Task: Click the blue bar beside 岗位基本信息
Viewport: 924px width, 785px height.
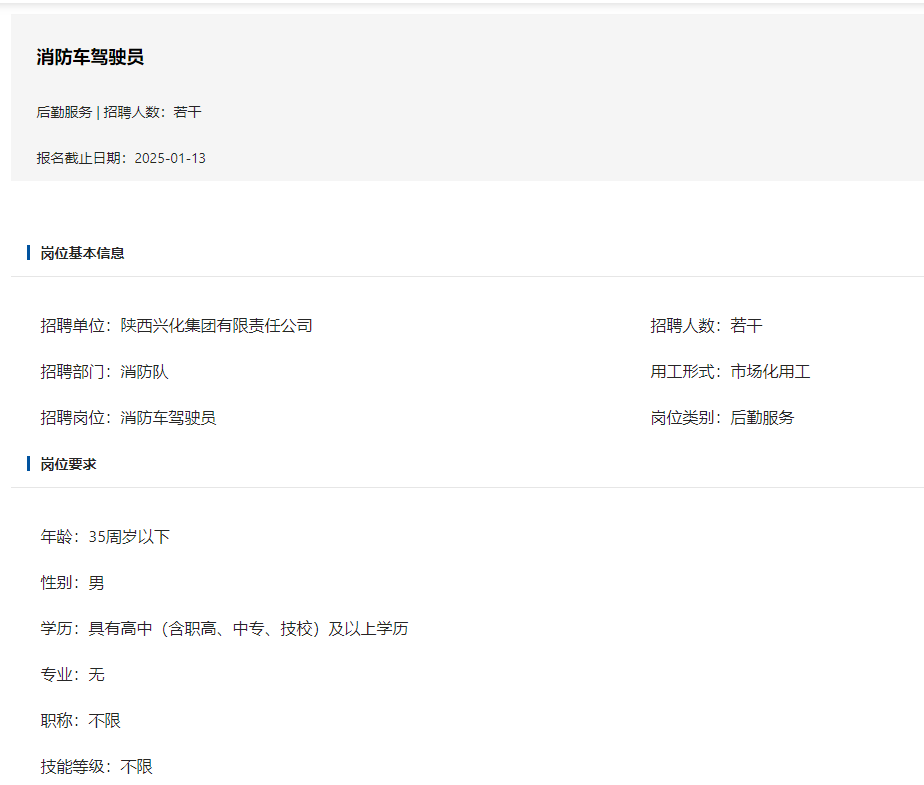Action: (x=28, y=253)
